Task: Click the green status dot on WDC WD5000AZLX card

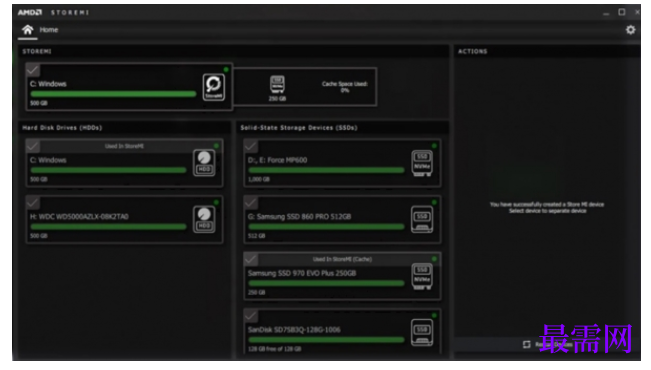Action: coord(216,202)
